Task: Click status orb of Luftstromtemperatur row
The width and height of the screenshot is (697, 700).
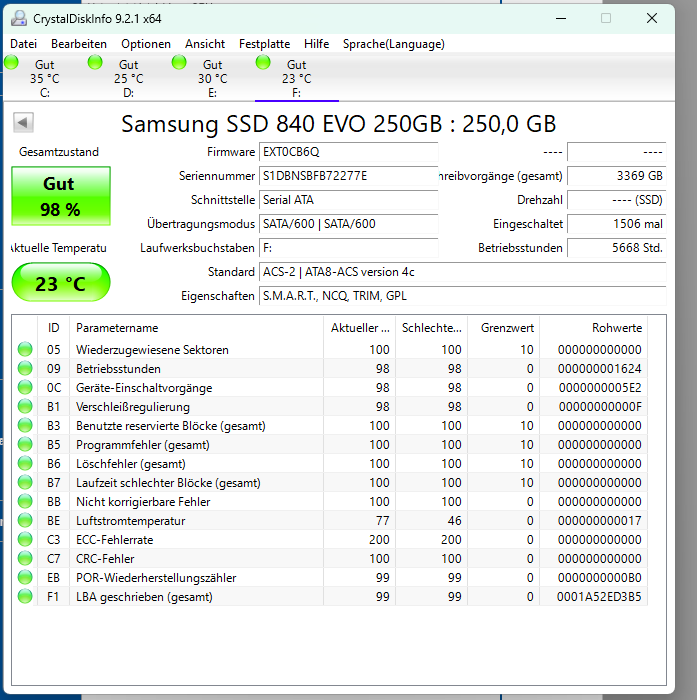Action: [25, 520]
